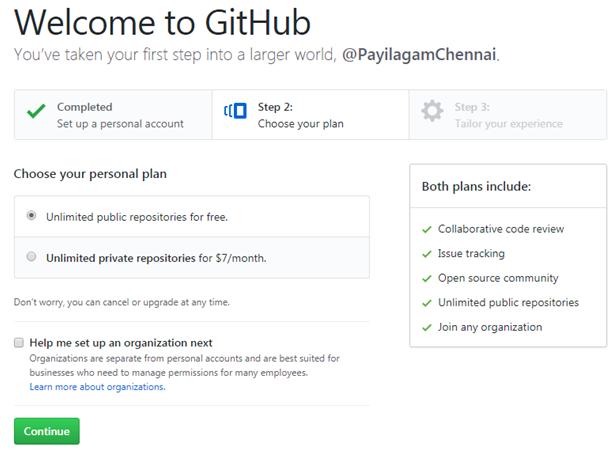Click checkmark beside Collaborative code review
This screenshot has width=613, height=452.
427,230
